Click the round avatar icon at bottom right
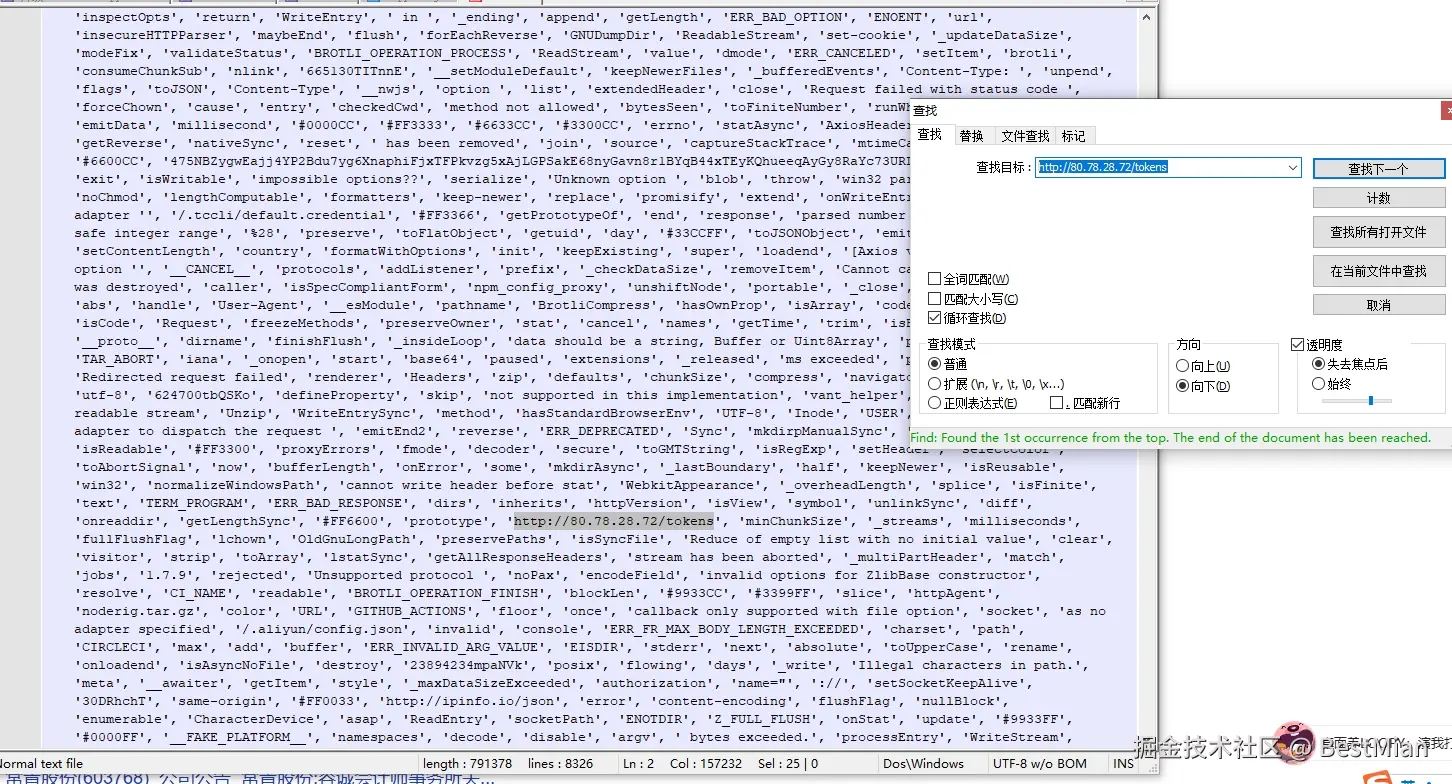The height and width of the screenshot is (784, 1452). tap(1293, 741)
